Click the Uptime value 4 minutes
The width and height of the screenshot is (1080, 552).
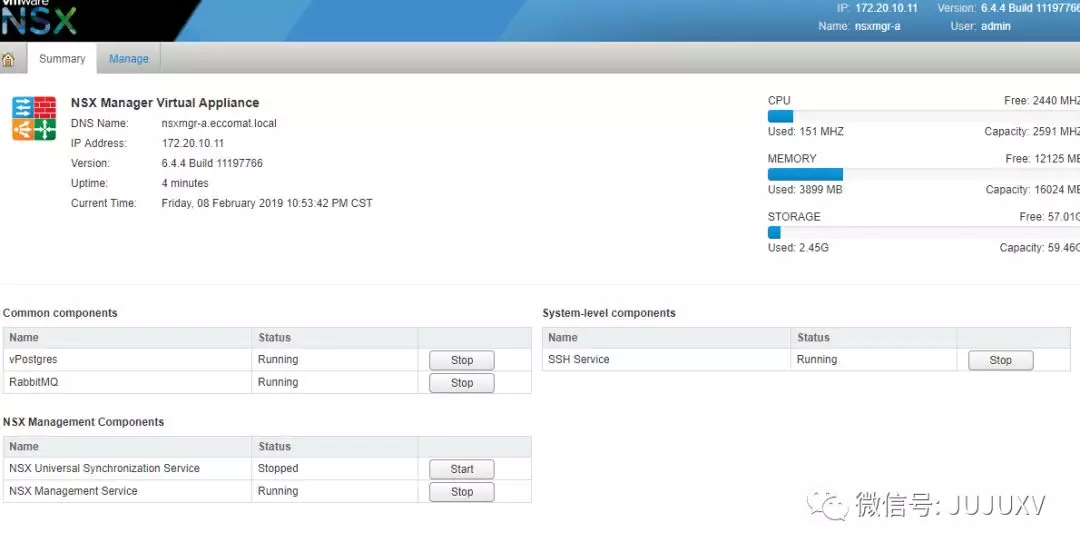185,183
